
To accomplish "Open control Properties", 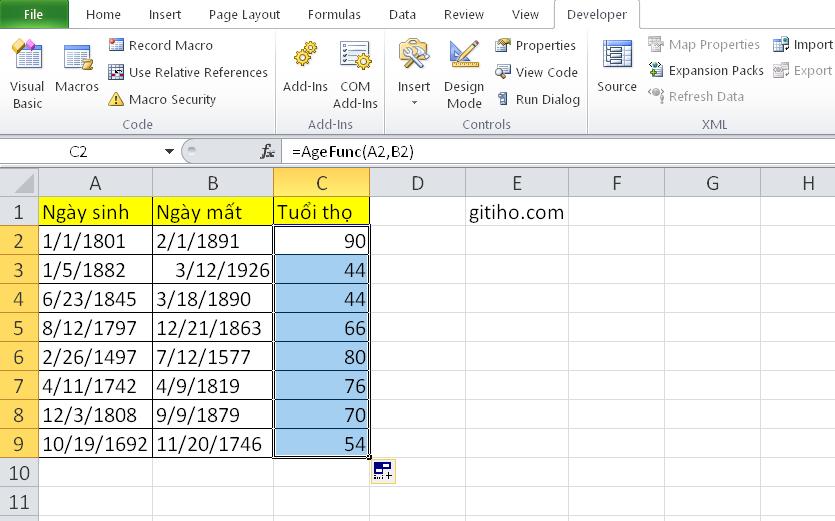I will (535, 45).
